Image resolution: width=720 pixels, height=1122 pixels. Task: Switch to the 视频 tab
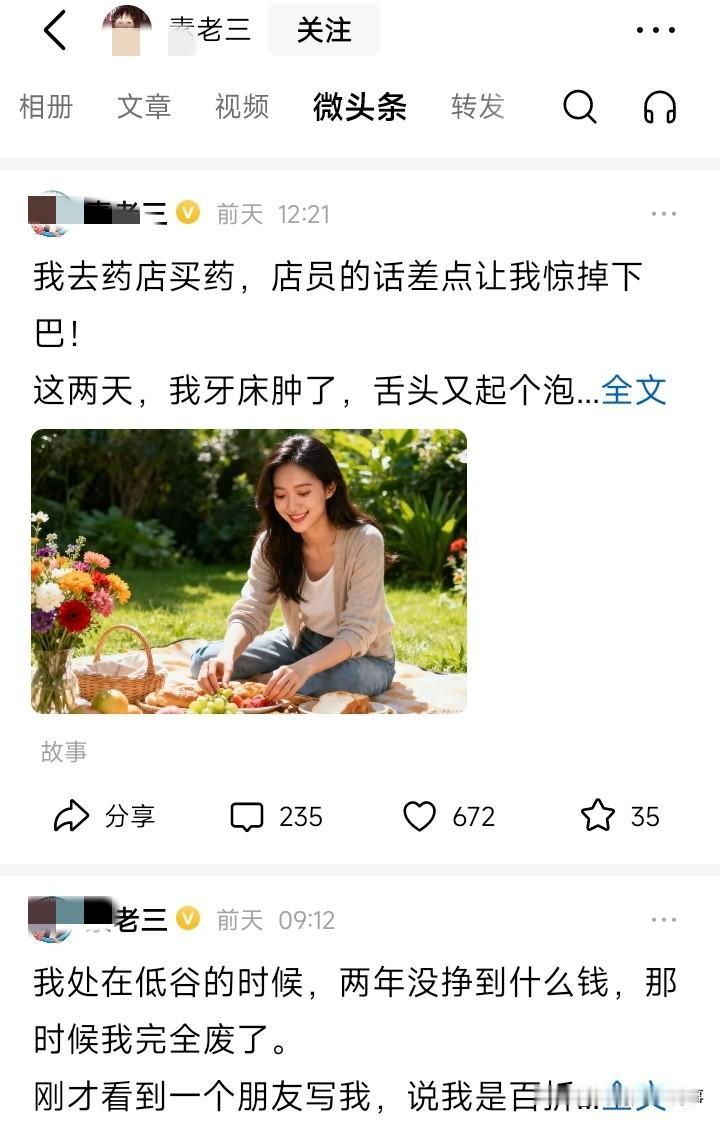tap(242, 107)
